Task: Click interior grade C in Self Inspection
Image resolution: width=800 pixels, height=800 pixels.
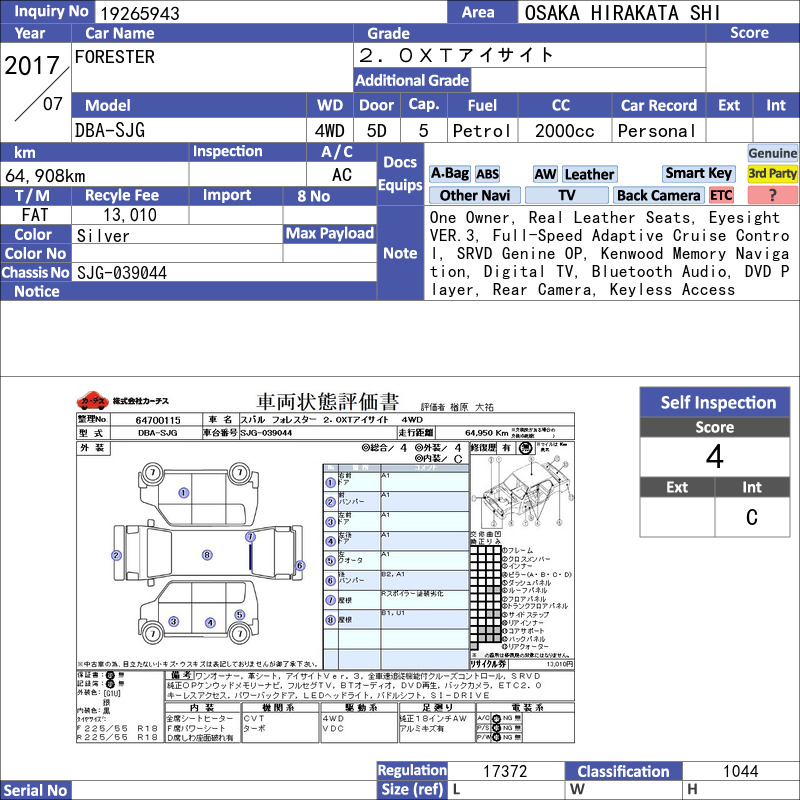Action: [752, 517]
